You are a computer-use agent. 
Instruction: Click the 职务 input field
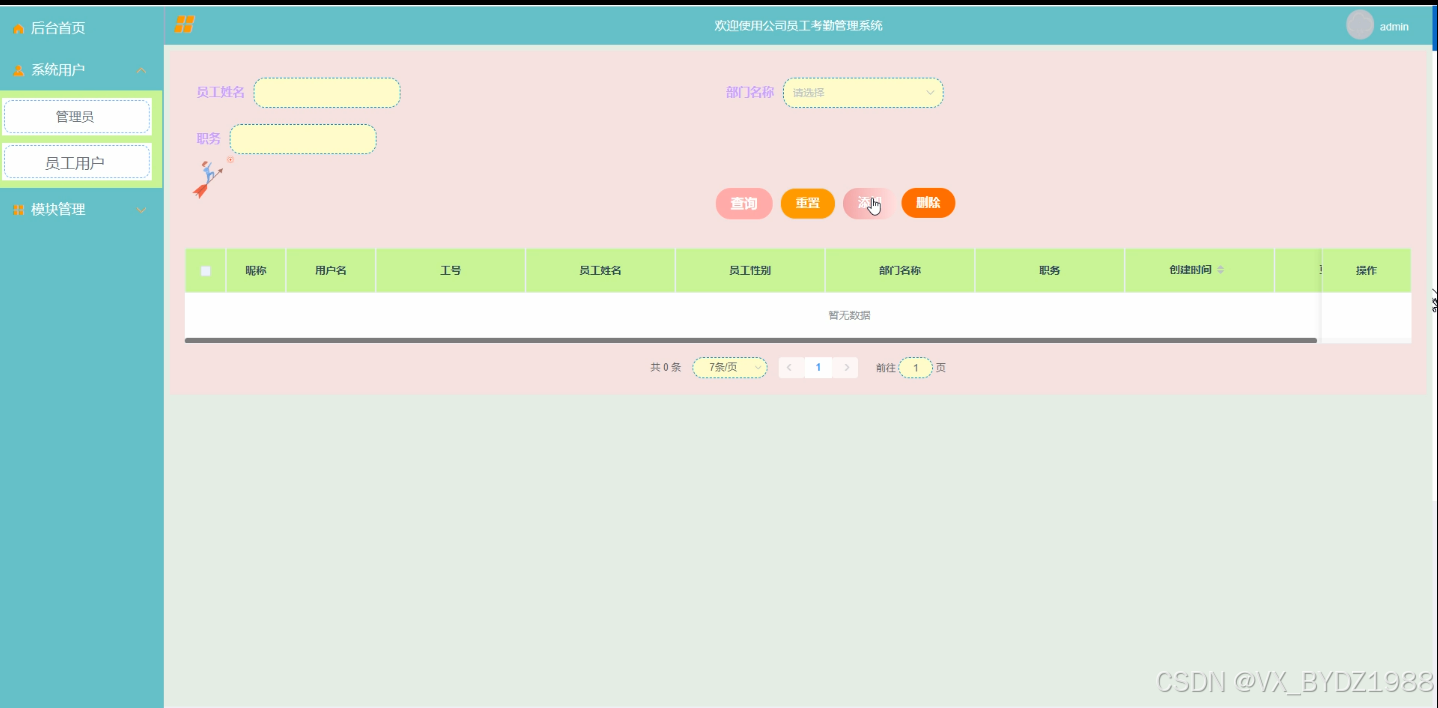click(x=303, y=139)
